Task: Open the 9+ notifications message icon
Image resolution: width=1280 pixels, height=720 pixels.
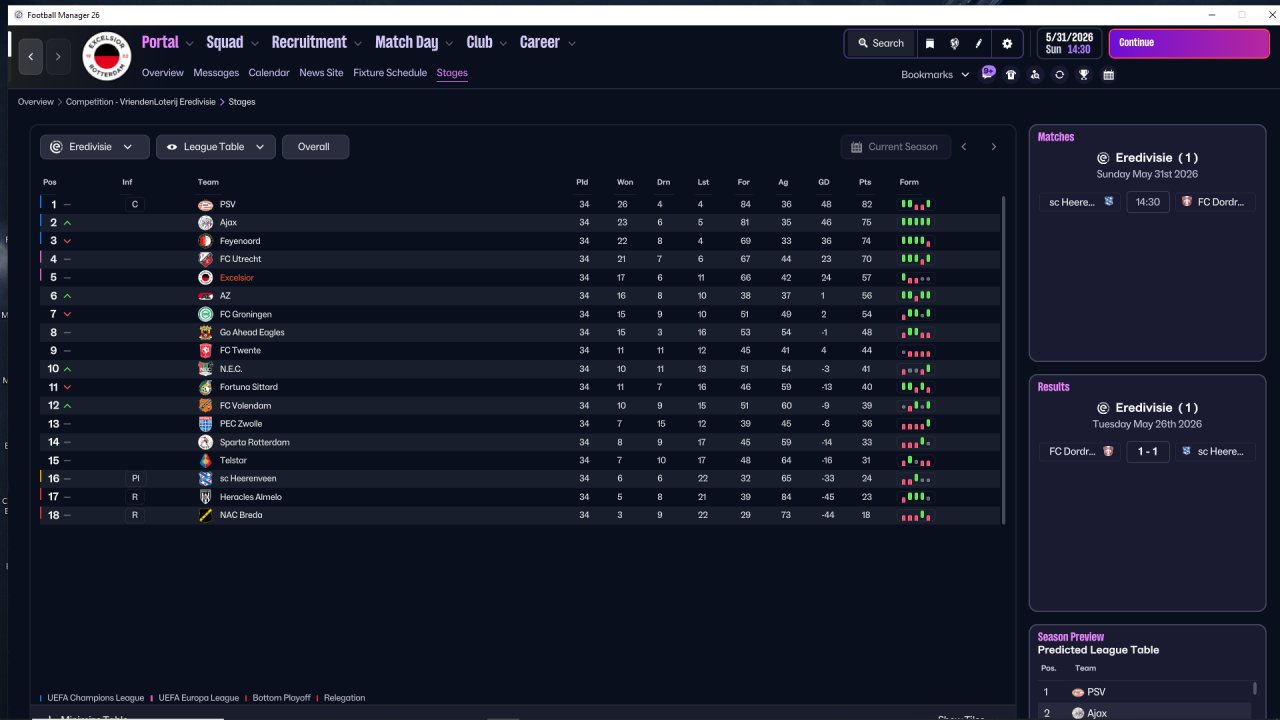Action: click(x=988, y=73)
